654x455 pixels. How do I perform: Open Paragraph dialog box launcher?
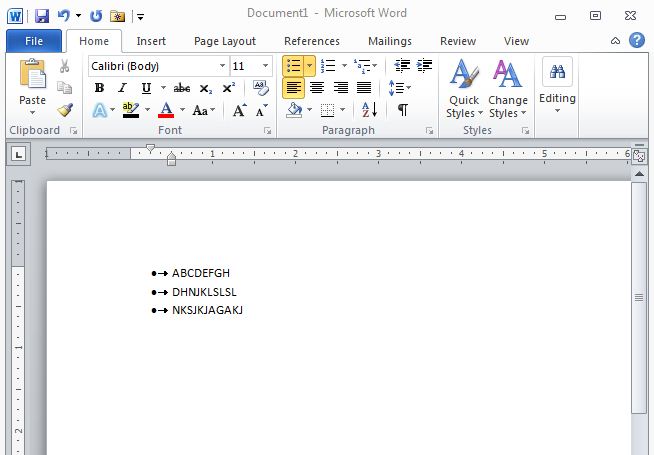tap(429, 131)
